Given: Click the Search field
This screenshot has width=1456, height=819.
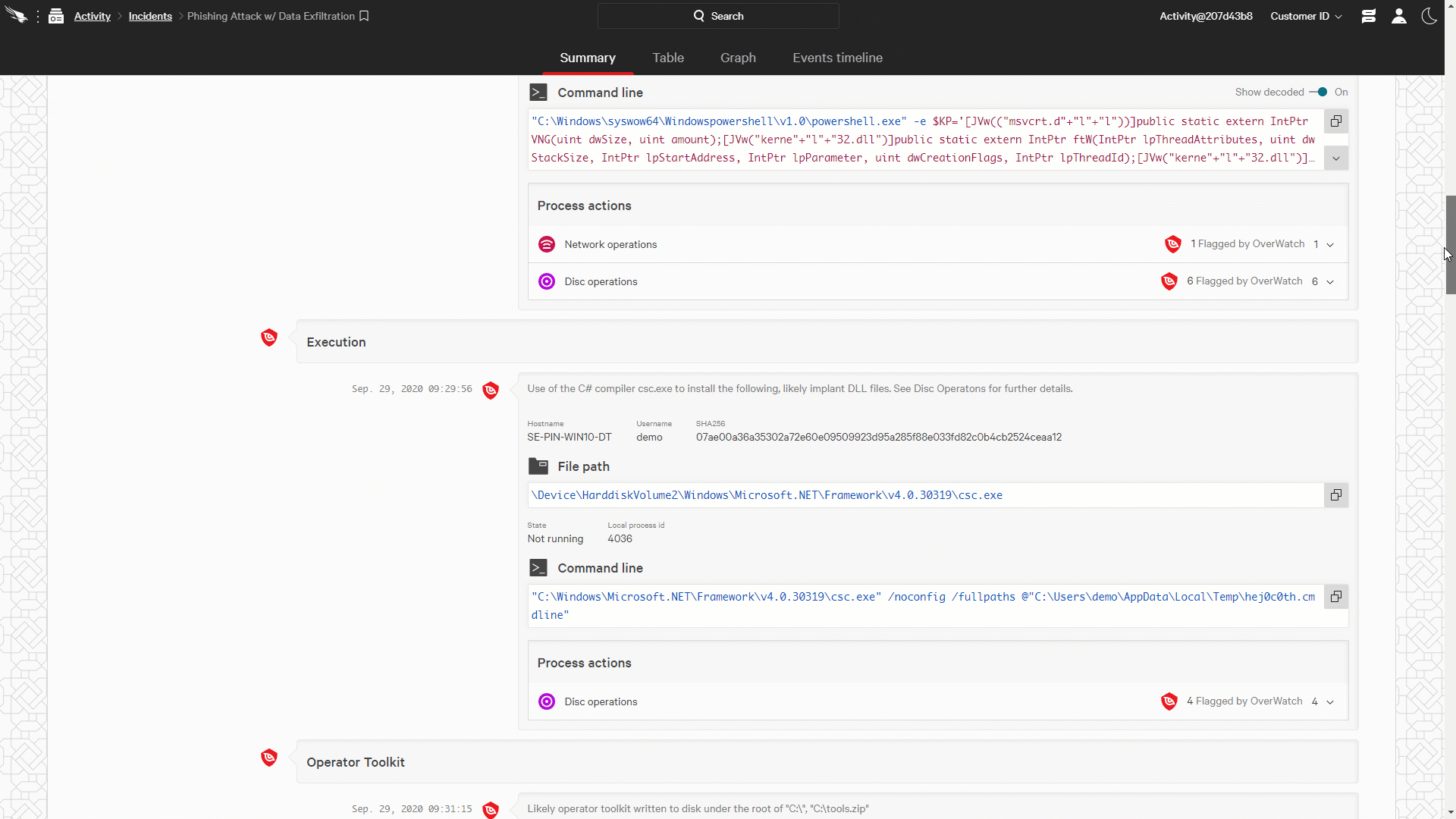Looking at the screenshot, I should click(x=718, y=16).
